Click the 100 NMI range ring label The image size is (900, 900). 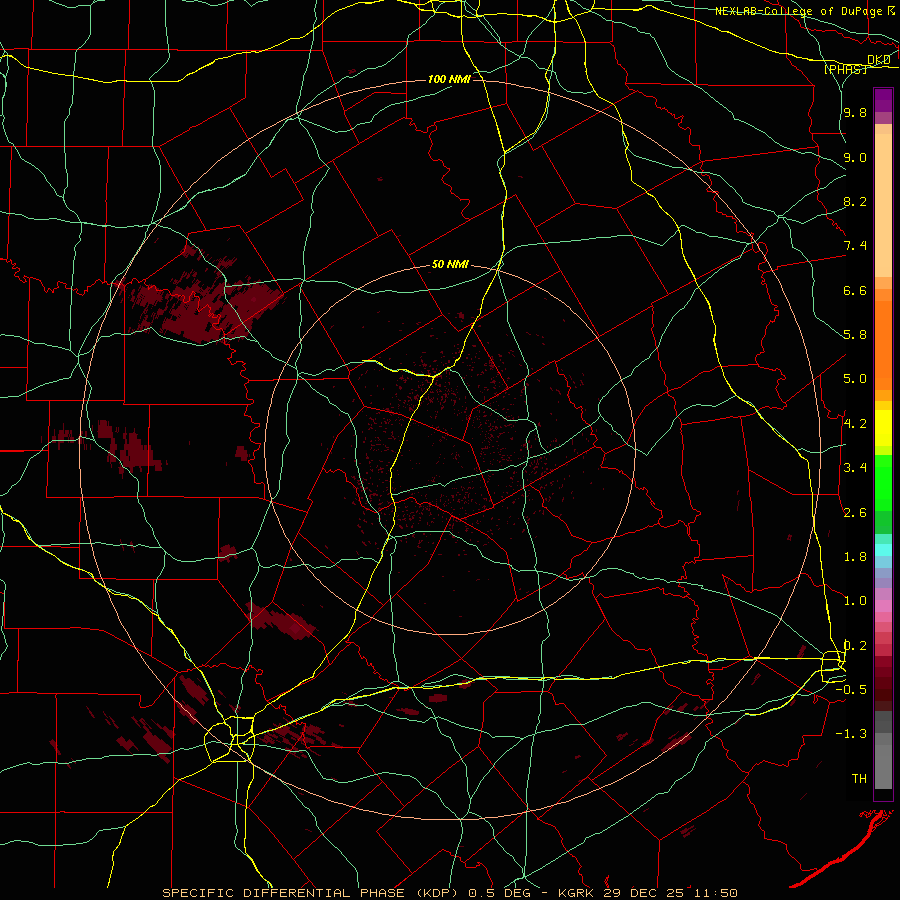449,79
